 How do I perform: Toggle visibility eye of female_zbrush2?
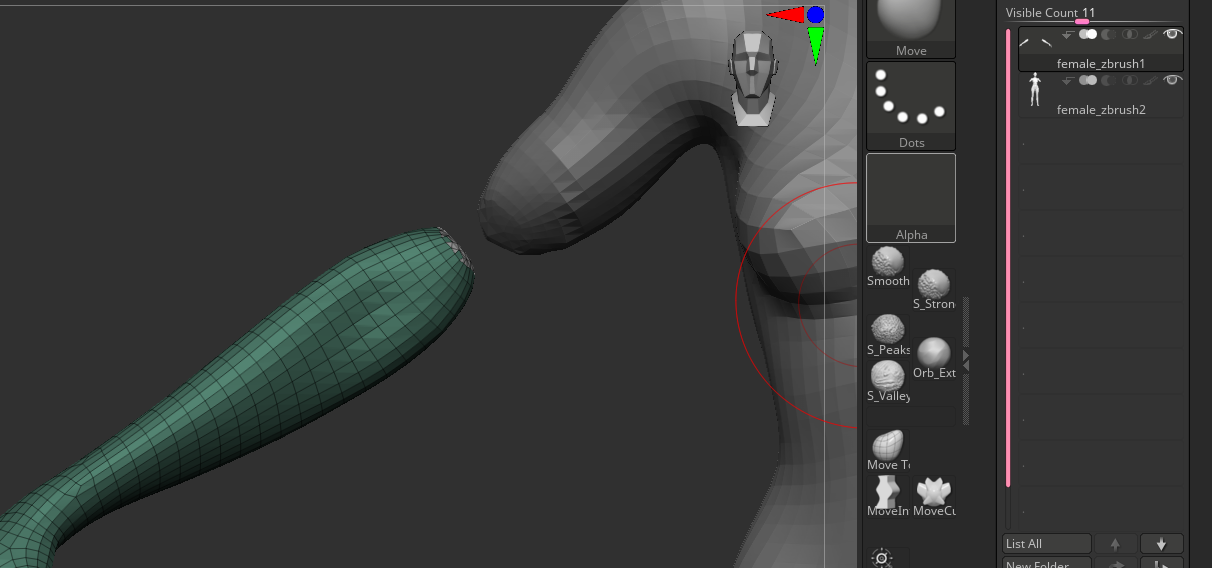pyautogui.click(x=1172, y=80)
